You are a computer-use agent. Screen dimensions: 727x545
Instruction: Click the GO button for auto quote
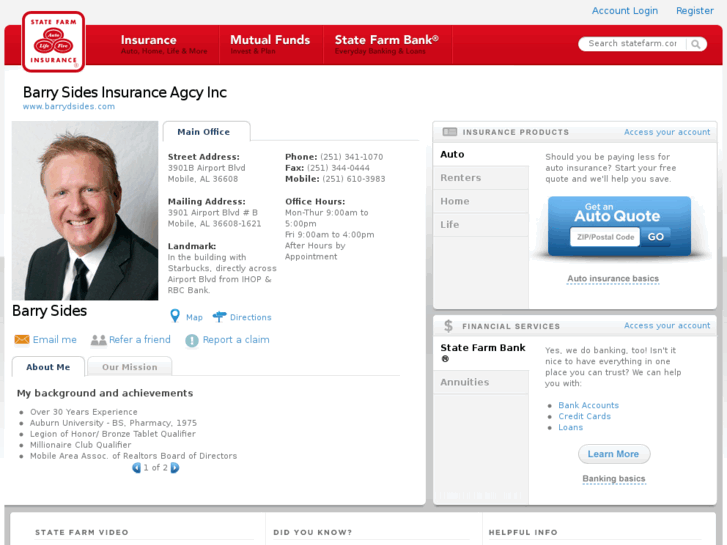[656, 237]
